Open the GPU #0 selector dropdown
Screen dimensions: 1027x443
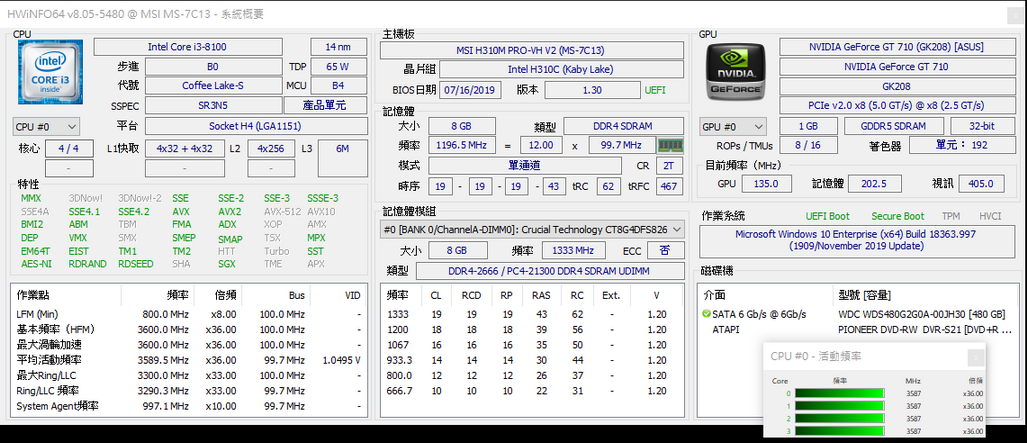(733, 126)
